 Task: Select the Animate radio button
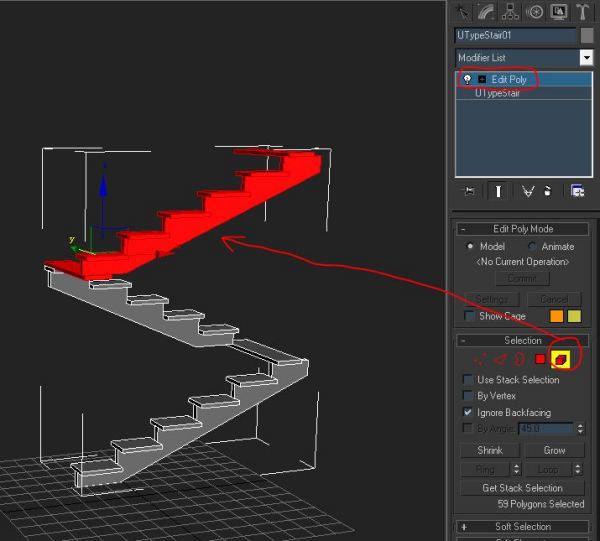click(531, 246)
